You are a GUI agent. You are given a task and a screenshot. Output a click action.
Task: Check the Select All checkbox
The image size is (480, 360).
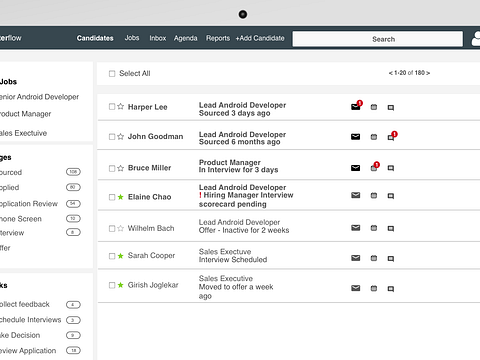pos(112,73)
